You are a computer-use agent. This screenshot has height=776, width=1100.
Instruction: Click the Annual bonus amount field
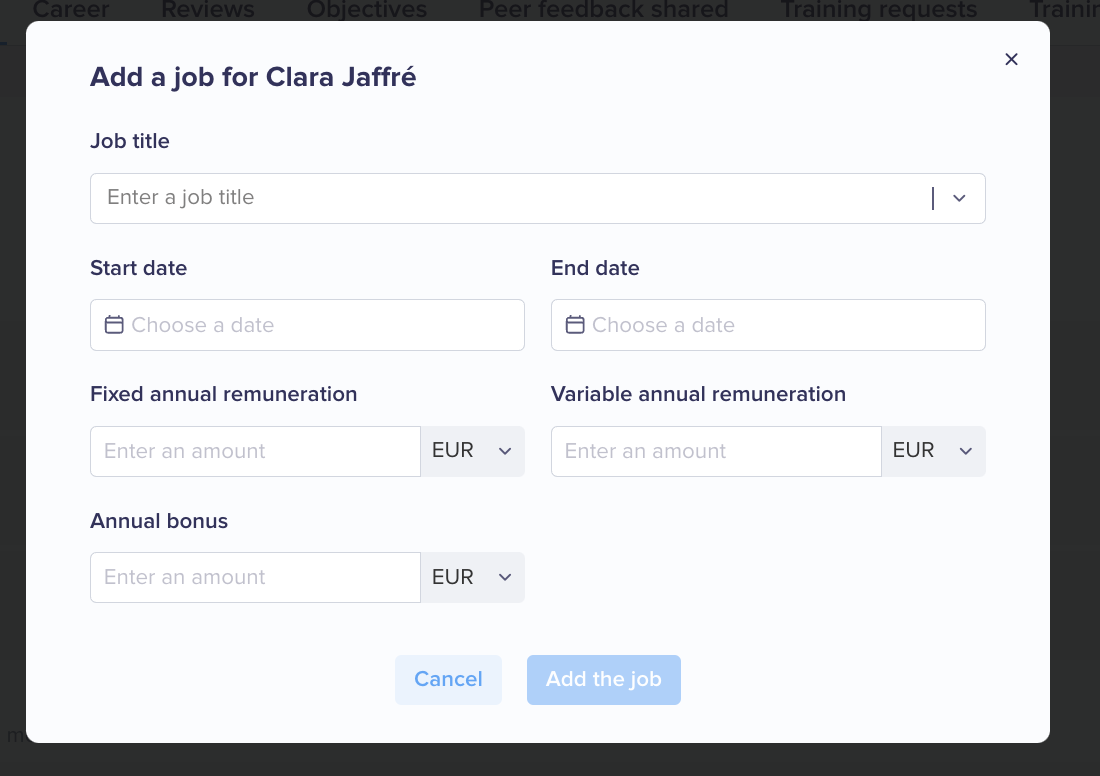click(255, 577)
